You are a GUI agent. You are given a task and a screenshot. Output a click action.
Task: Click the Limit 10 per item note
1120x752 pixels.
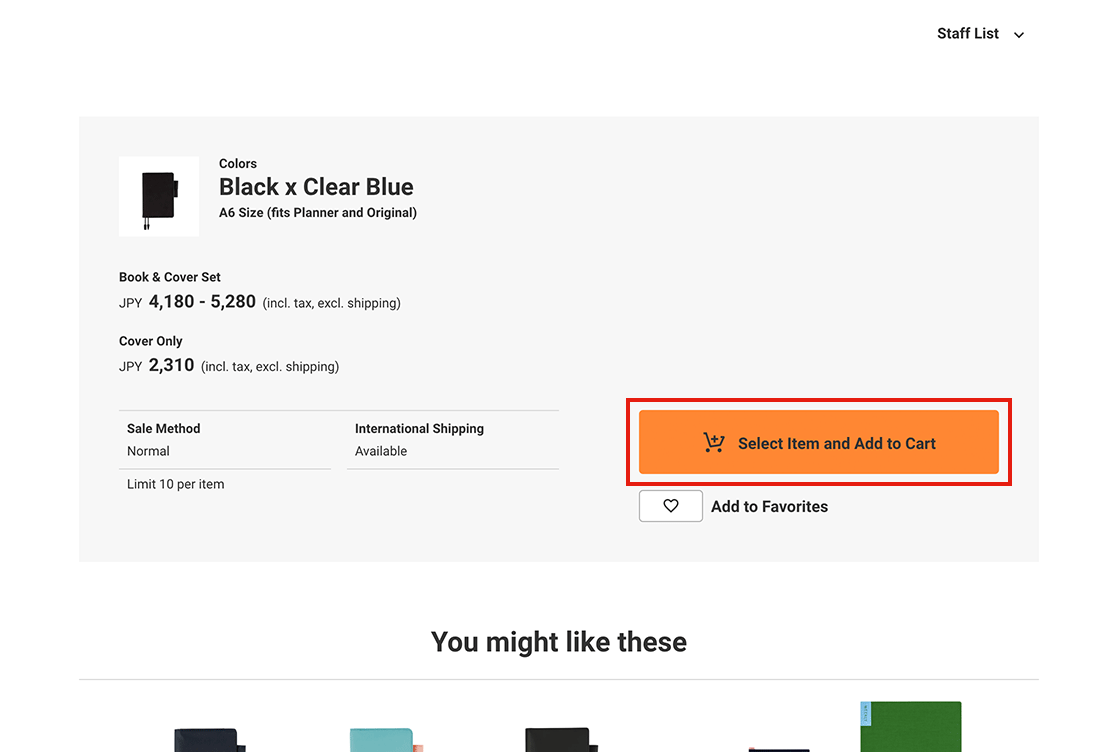click(x=176, y=484)
